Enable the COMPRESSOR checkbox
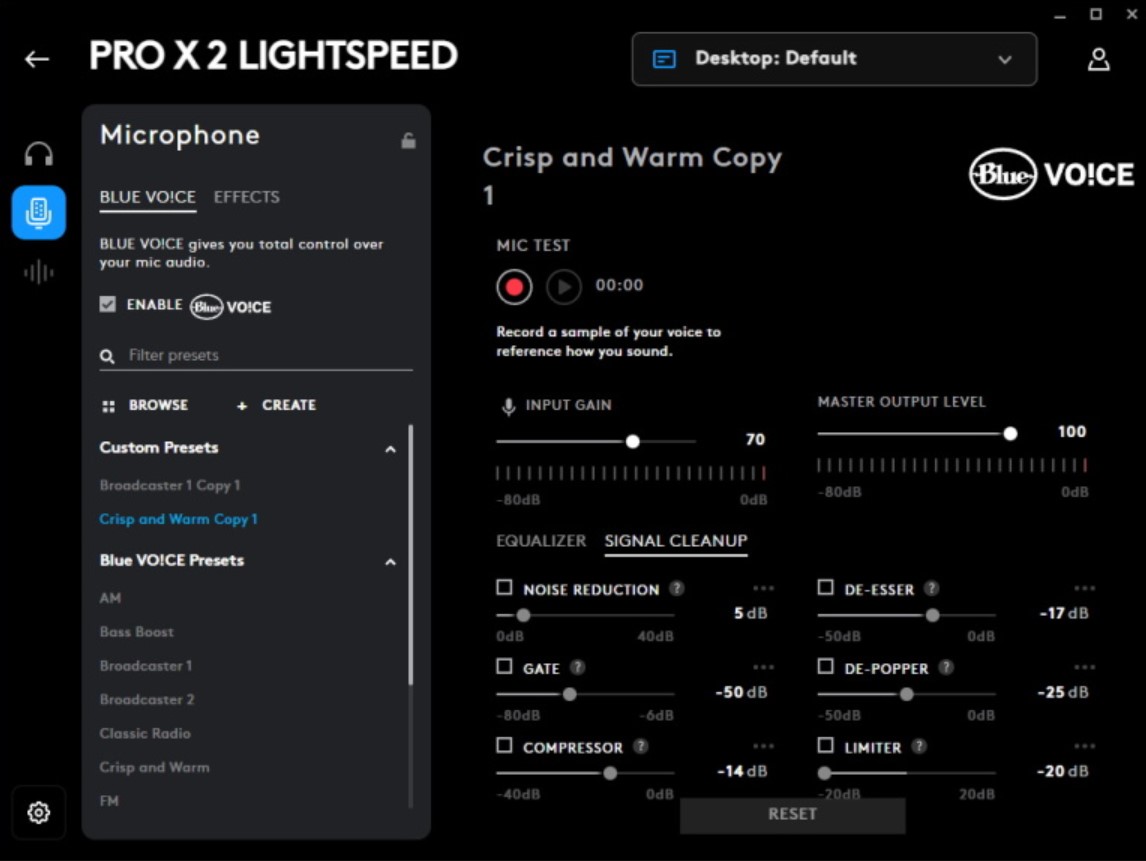 point(503,746)
